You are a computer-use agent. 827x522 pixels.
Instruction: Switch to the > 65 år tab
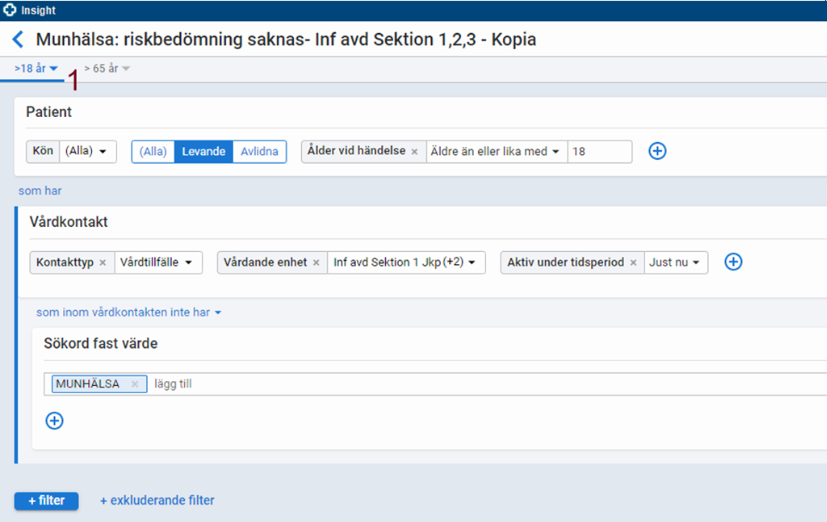click(x=101, y=69)
